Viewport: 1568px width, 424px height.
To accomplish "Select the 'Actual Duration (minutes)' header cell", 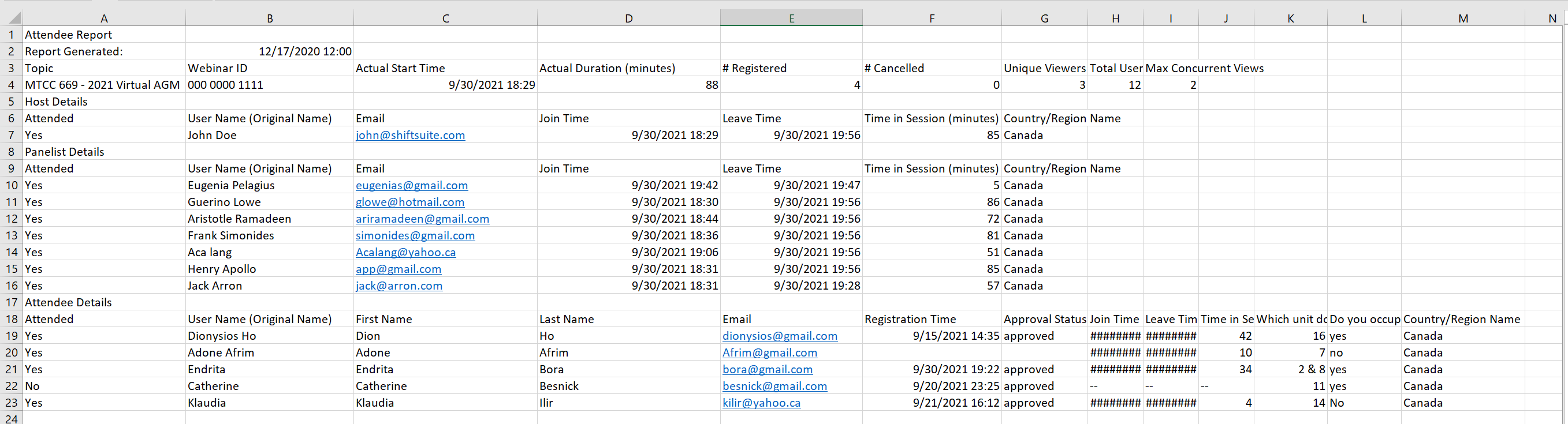I will point(629,68).
